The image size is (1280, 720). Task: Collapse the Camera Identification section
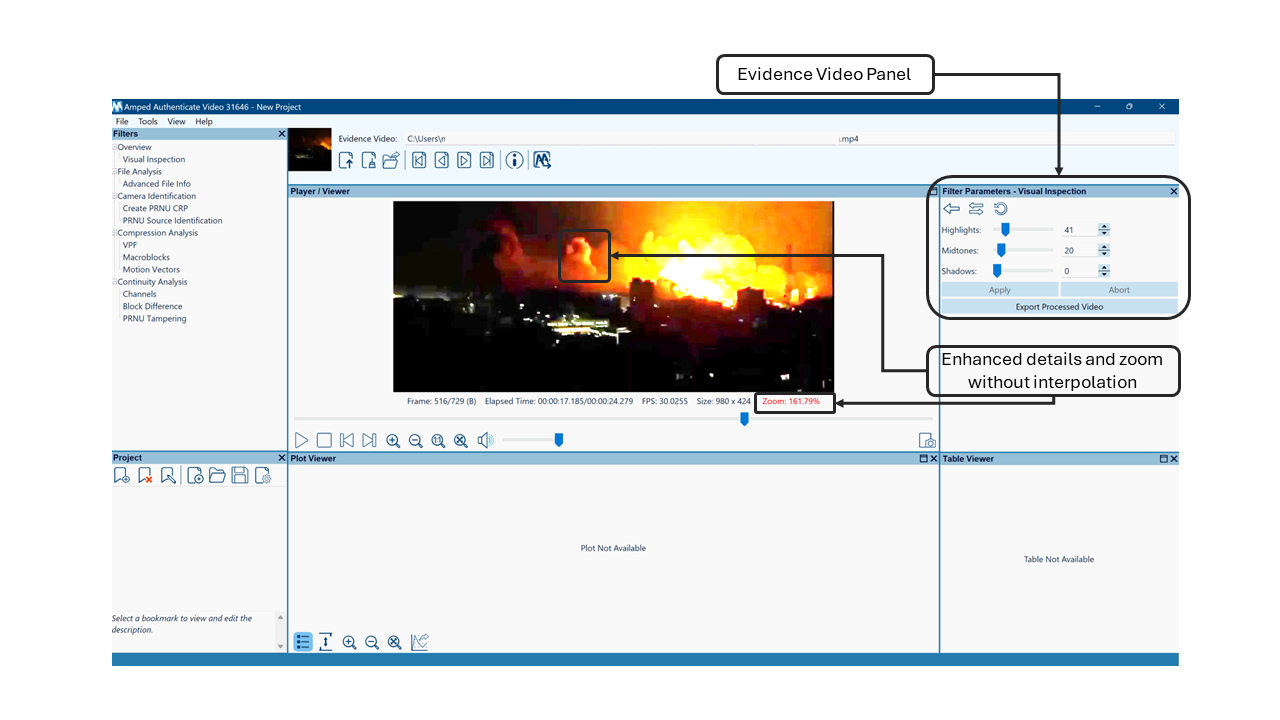[x=114, y=195]
